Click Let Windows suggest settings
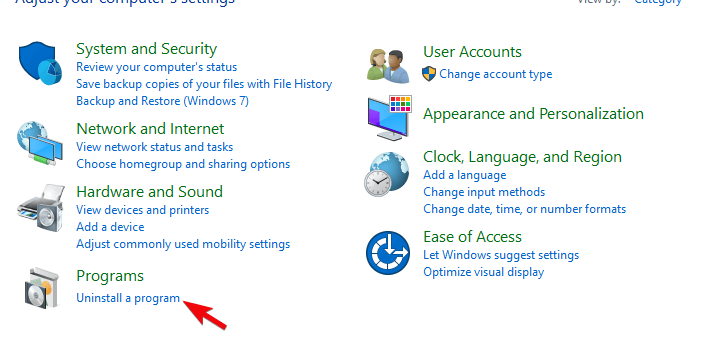Viewport: 720px width, 360px height. point(501,255)
